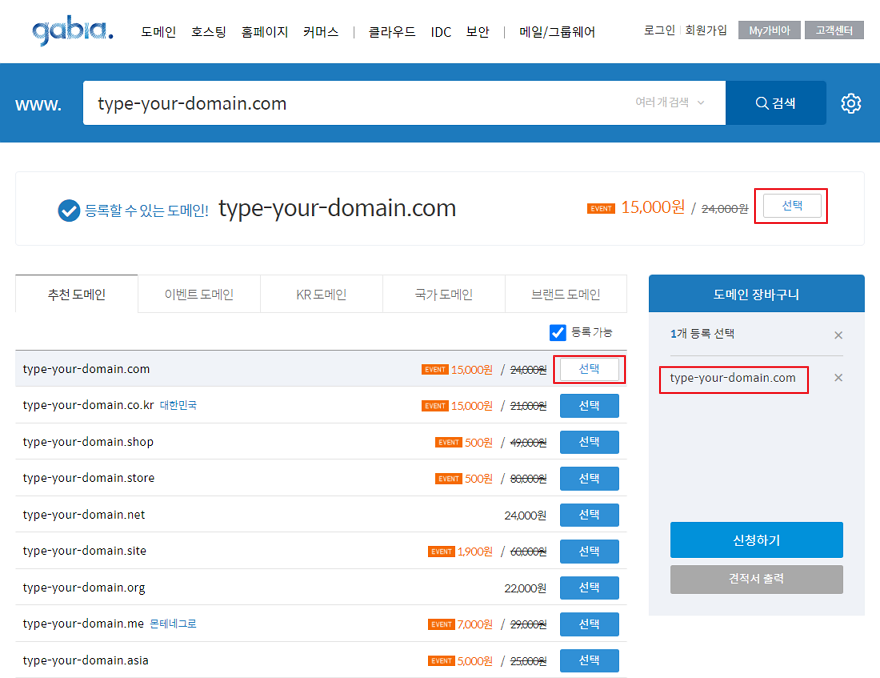Open the My가비아 button

pos(769,30)
